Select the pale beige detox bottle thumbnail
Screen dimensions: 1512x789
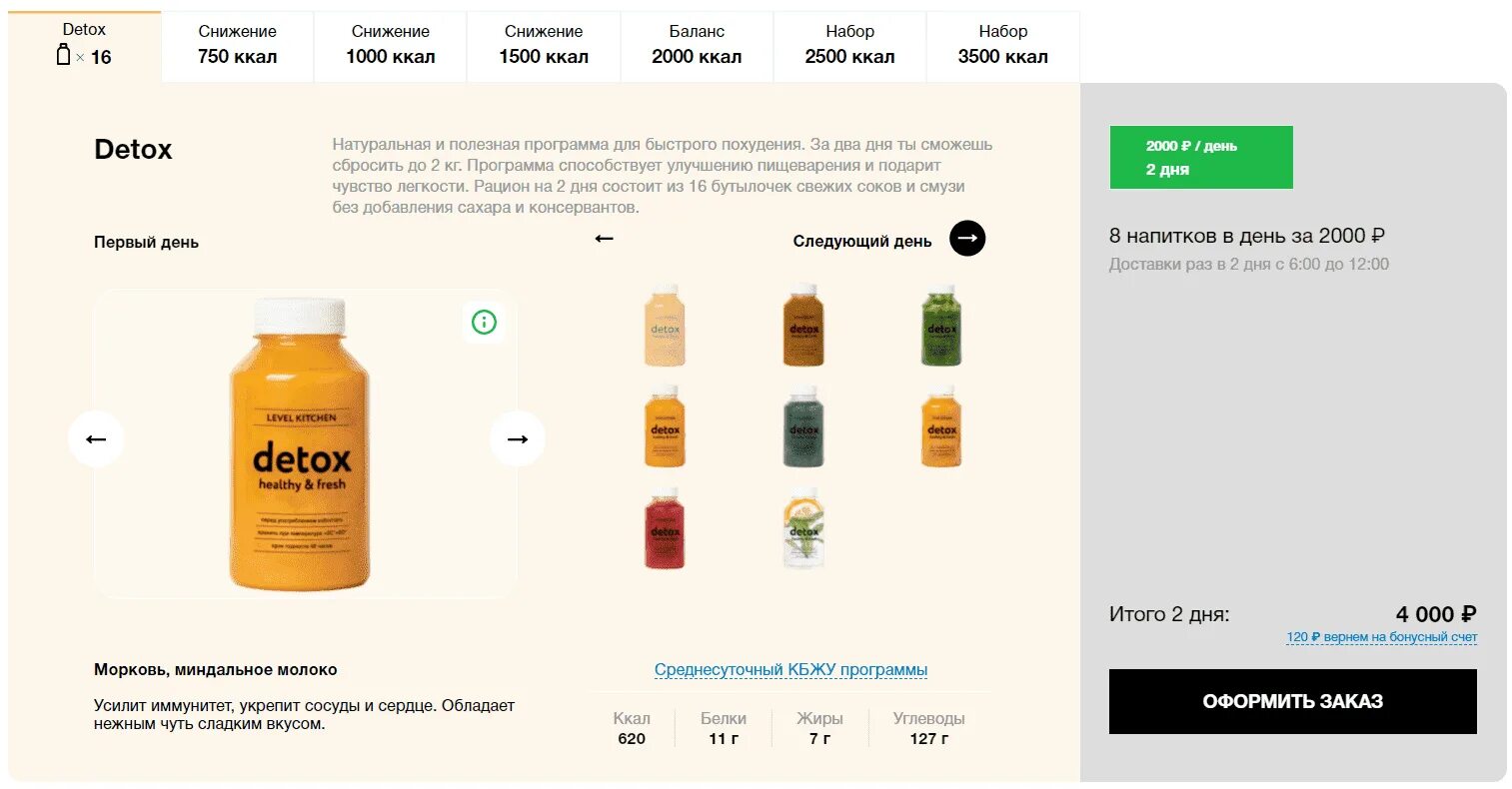click(665, 327)
